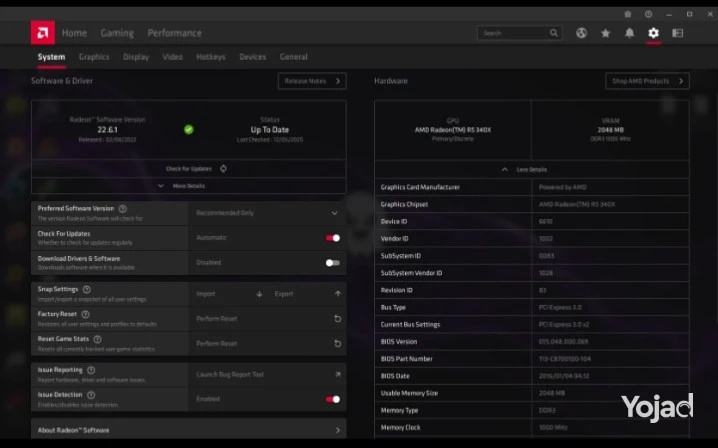The width and height of the screenshot is (718, 448).
Task: Switch to the Hotkeys tab
Action: (x=211, y=57)
